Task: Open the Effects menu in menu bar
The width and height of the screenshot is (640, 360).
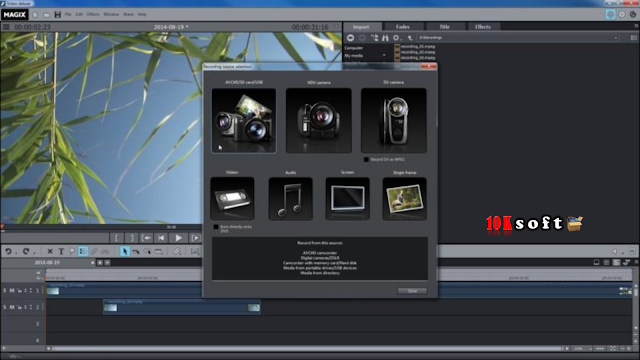Action: click(x=93, y=14)
